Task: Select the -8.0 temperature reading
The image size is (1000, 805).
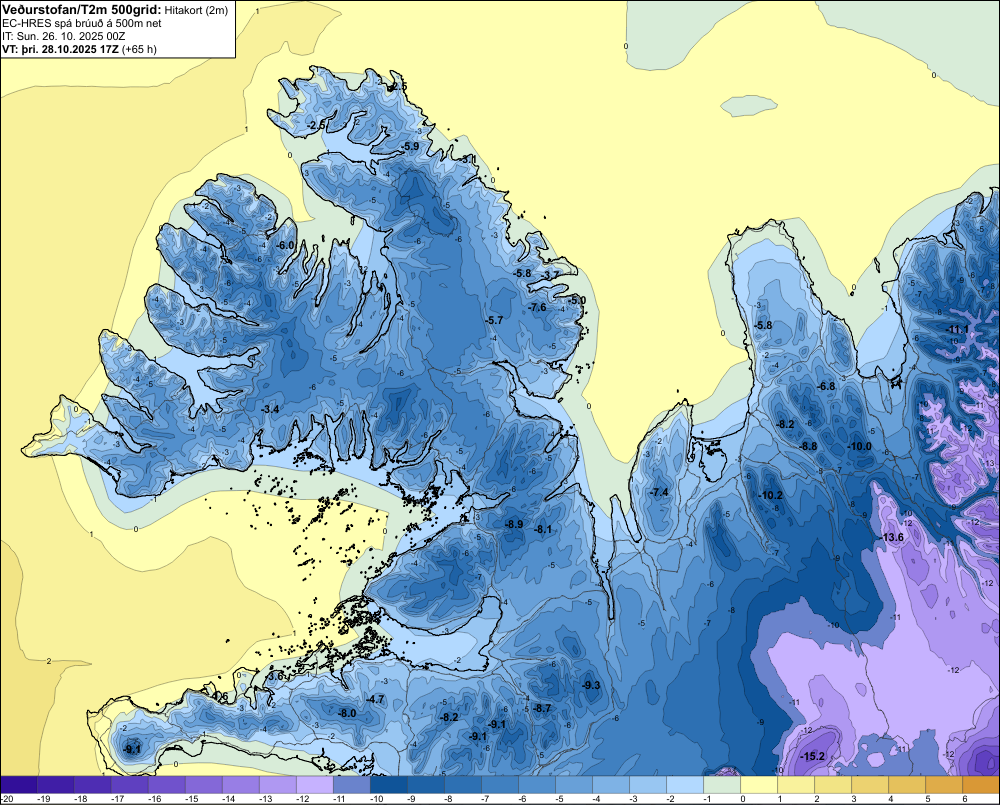Action: click(347, 714)
